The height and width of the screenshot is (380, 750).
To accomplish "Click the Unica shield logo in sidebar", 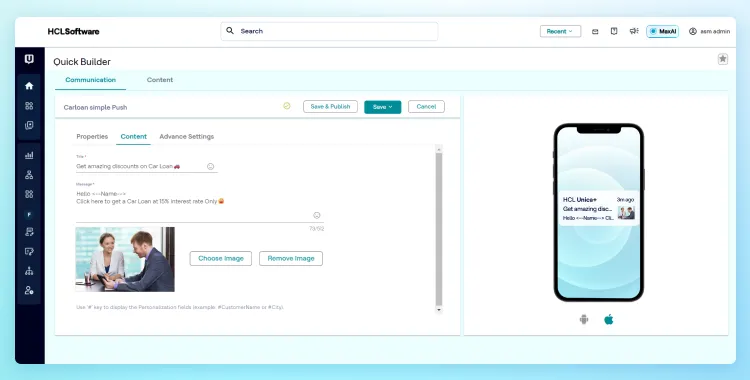I will point(29,59).
